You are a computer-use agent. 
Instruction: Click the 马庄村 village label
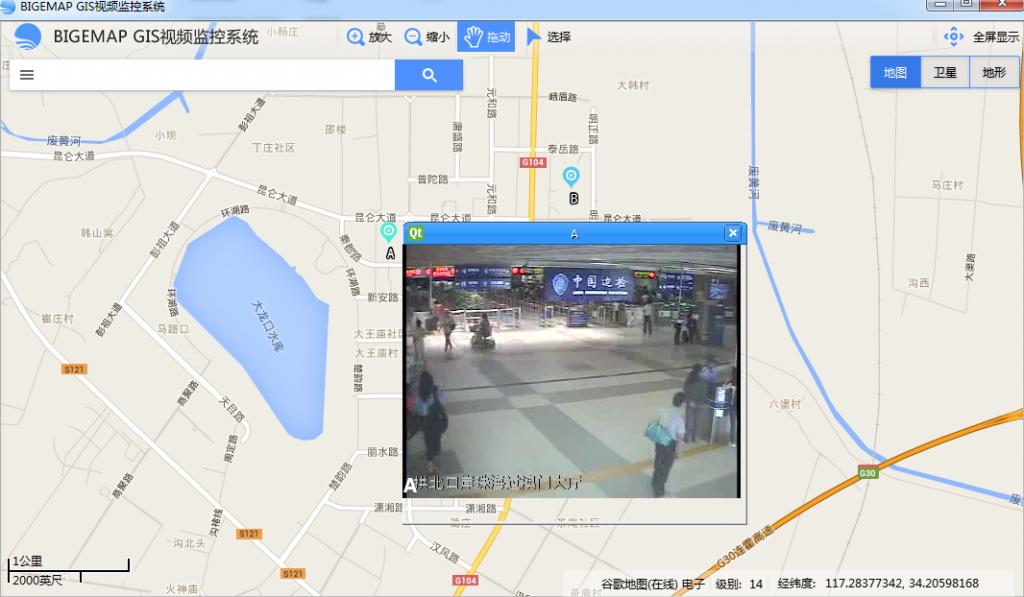[x=947, y=185]
